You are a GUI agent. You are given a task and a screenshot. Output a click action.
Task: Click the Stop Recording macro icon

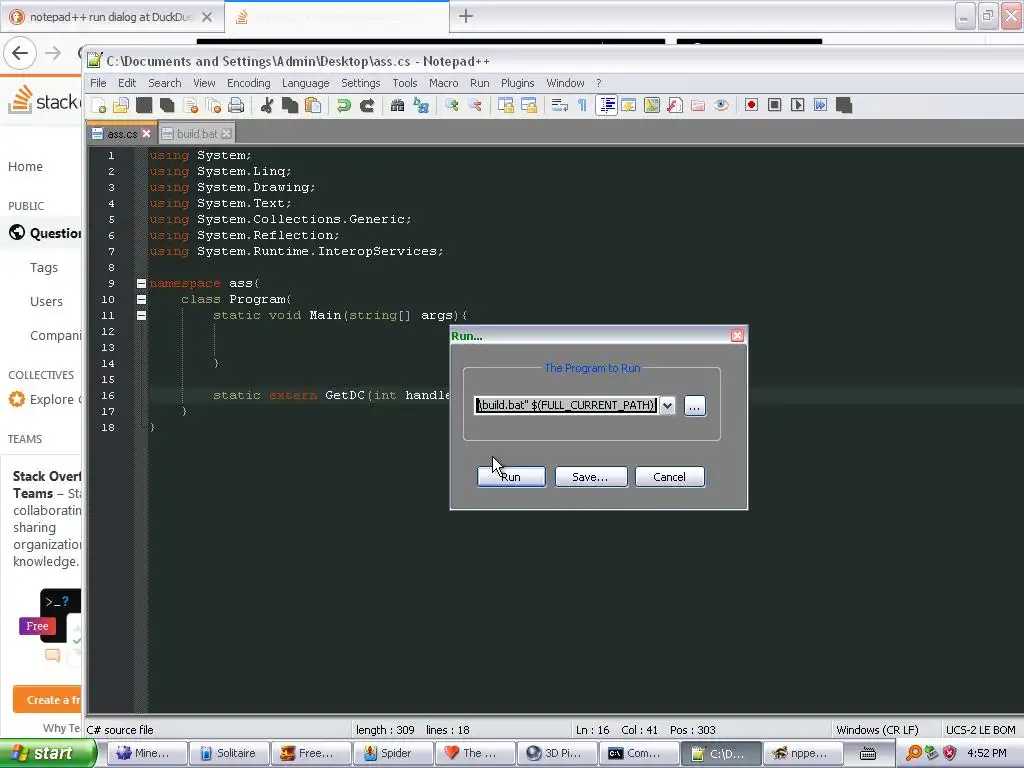(x=775, y=105)
